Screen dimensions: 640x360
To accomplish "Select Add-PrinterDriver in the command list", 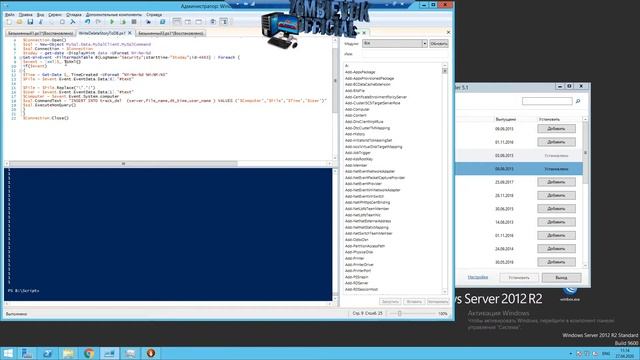I will 359,264.
